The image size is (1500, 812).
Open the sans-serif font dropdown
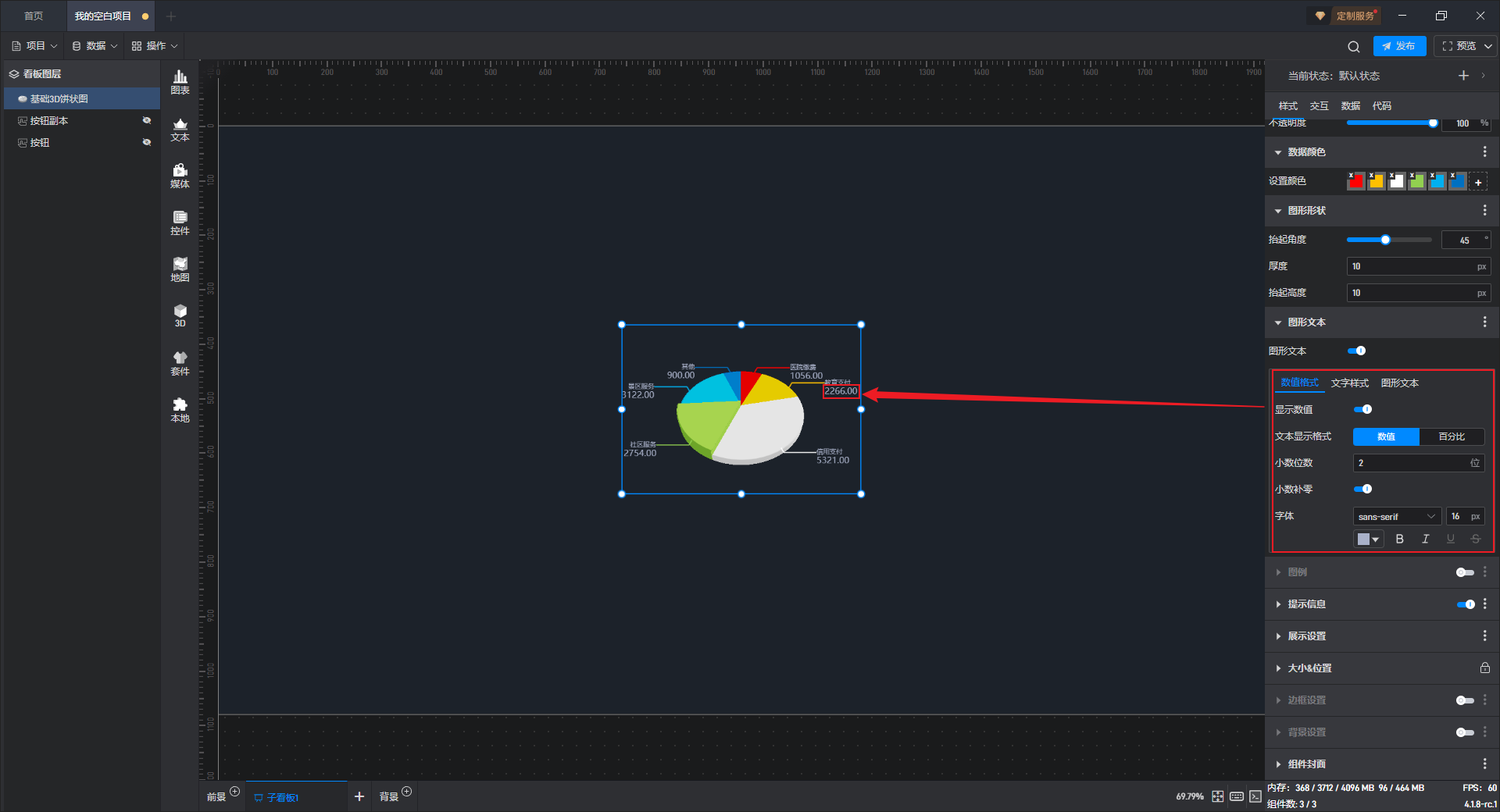click(x=1397, y=517)
